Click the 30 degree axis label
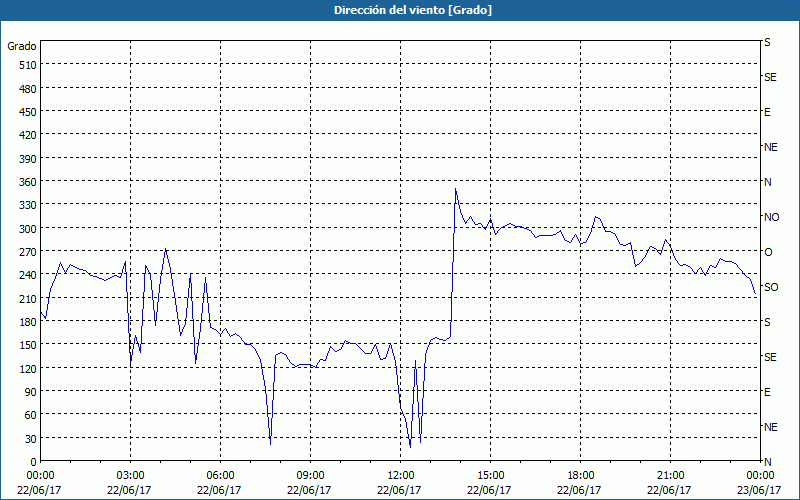Viewport: 800px width, 500px height. (x=31, y=439)
